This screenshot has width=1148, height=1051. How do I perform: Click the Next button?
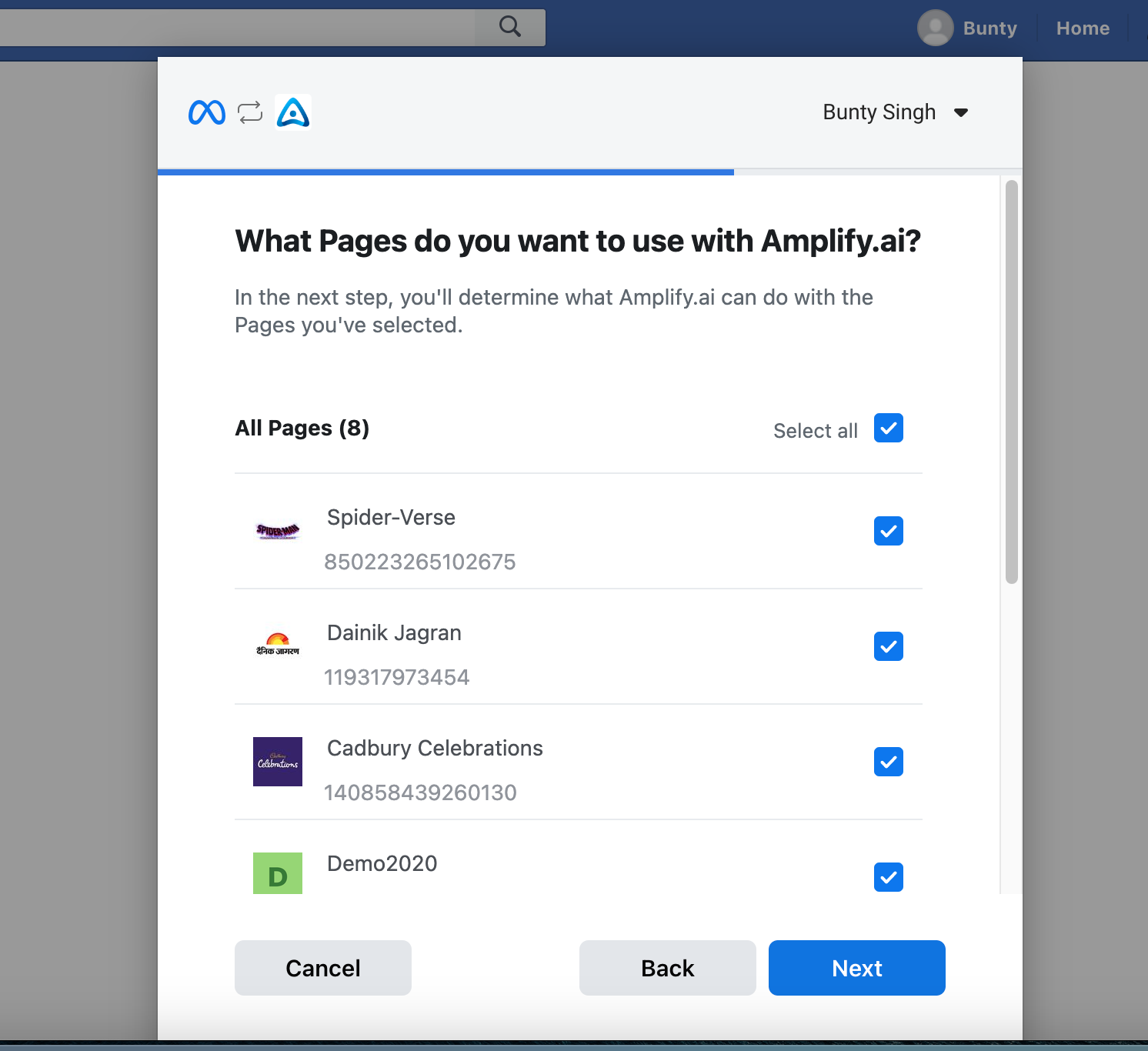click(857, 968)
